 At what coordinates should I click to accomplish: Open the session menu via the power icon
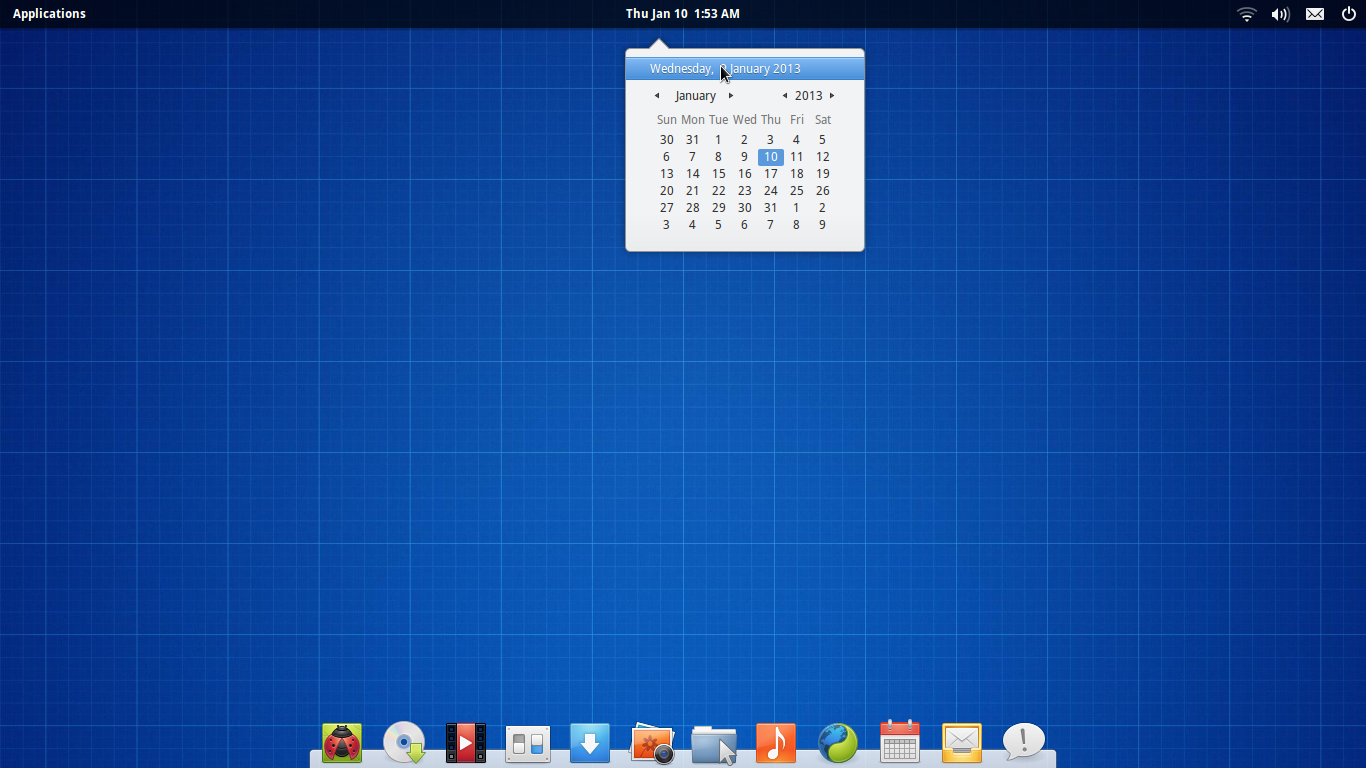coord(1349,14)
